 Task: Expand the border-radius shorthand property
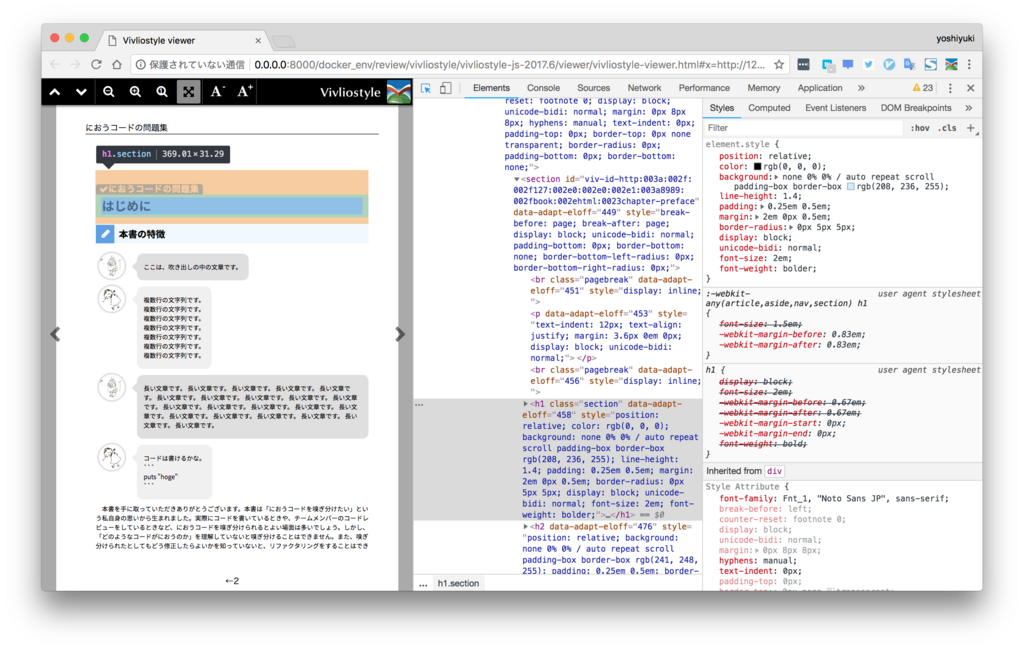coord(791,227)
